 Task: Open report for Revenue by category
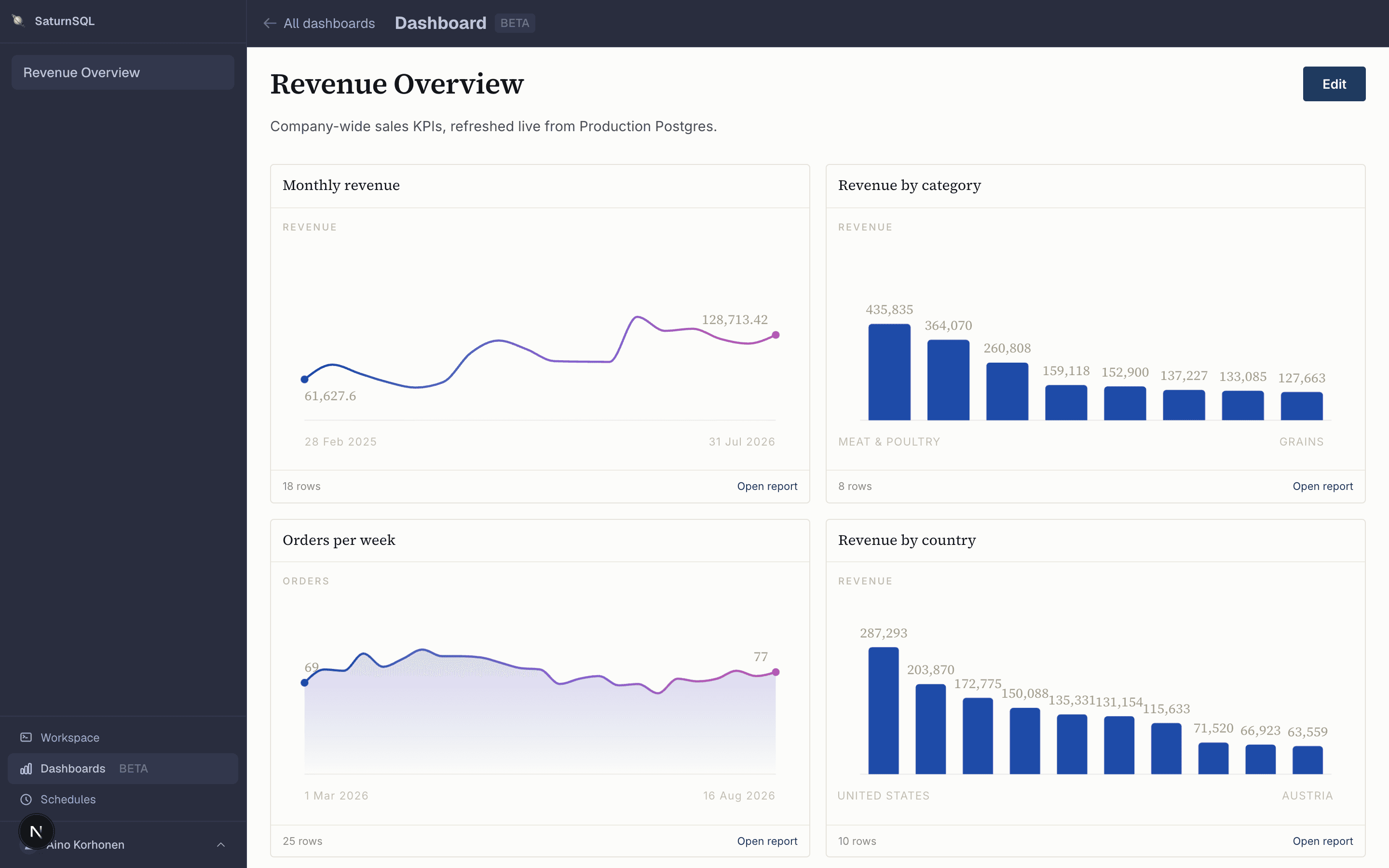(x=1322, y=486)
